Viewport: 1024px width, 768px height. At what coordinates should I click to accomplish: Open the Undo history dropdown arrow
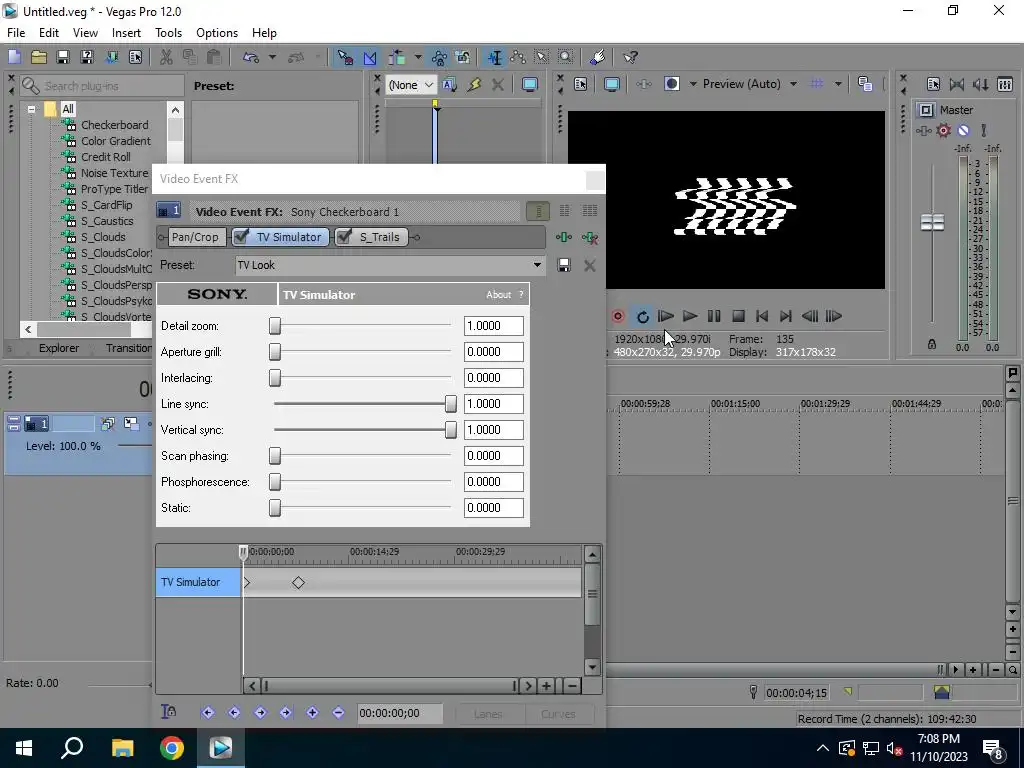pyautogui.click(x=272, y=57)
